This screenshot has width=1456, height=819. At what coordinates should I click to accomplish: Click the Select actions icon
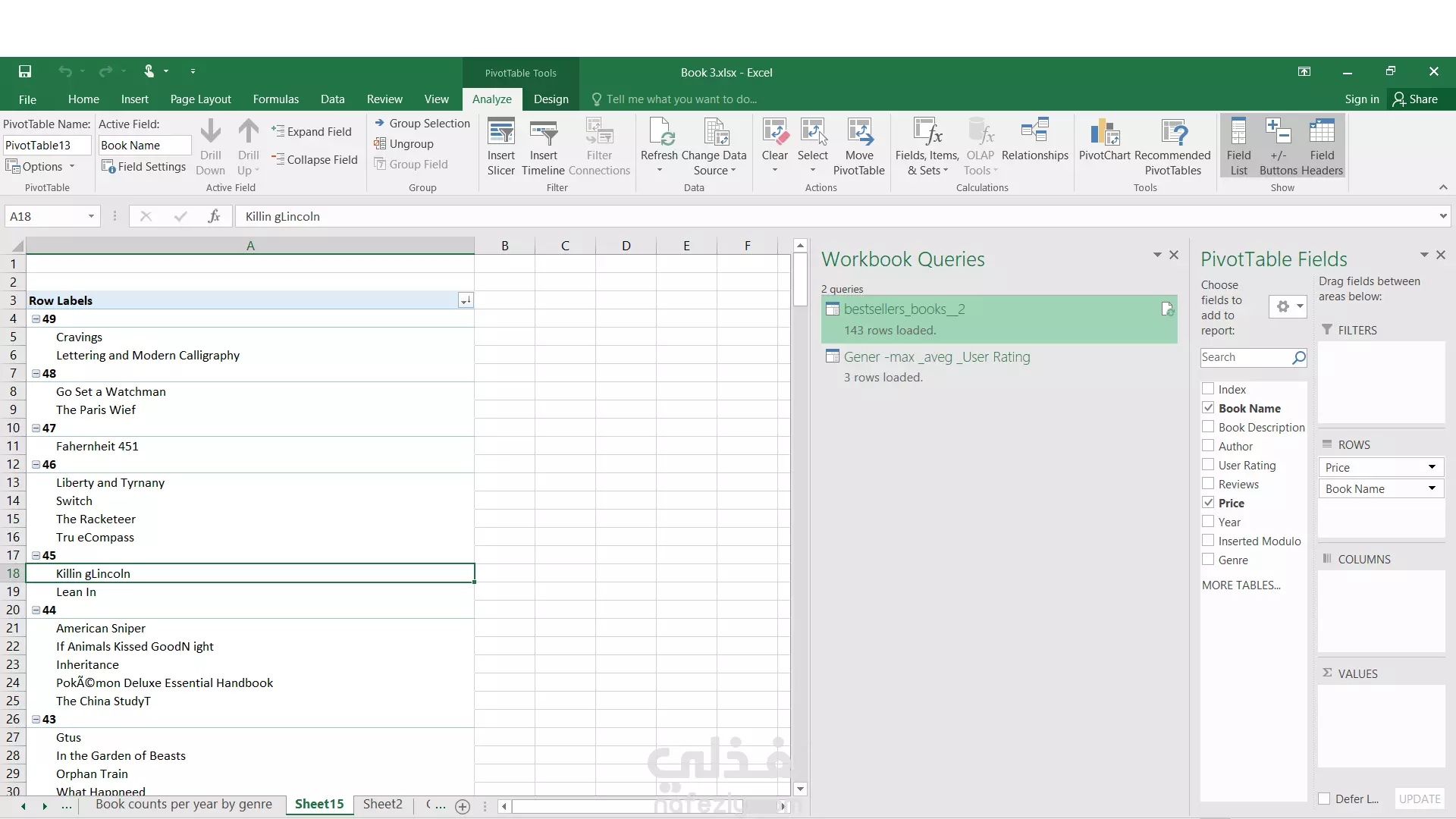point(812,148)
